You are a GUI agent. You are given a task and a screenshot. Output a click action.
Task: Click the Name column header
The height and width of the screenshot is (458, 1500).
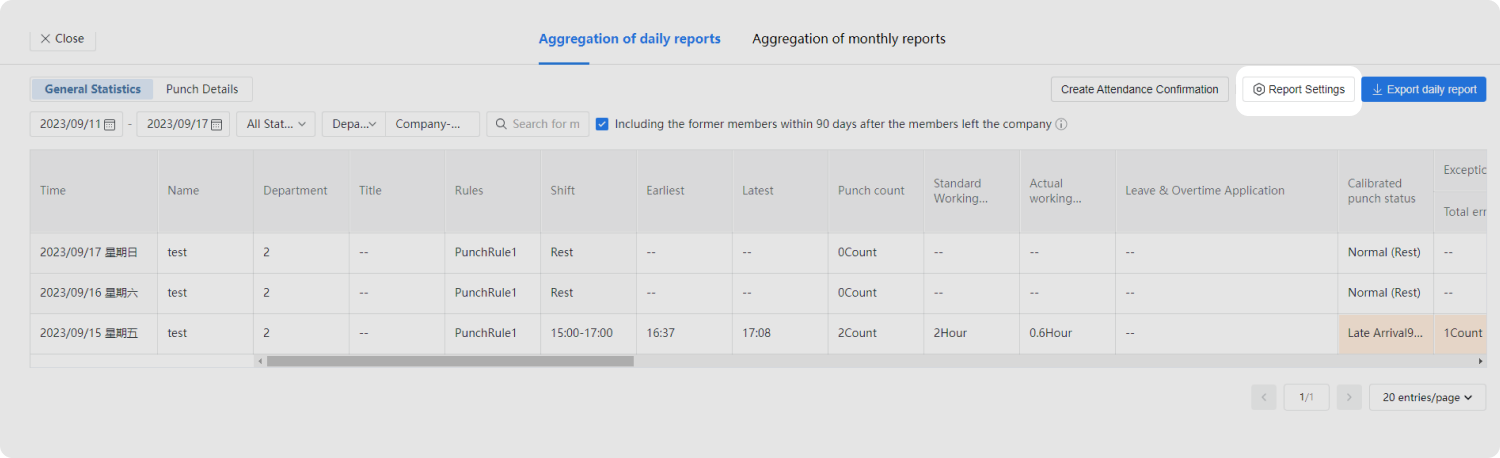pyautogui.click(x=205, y=191)
